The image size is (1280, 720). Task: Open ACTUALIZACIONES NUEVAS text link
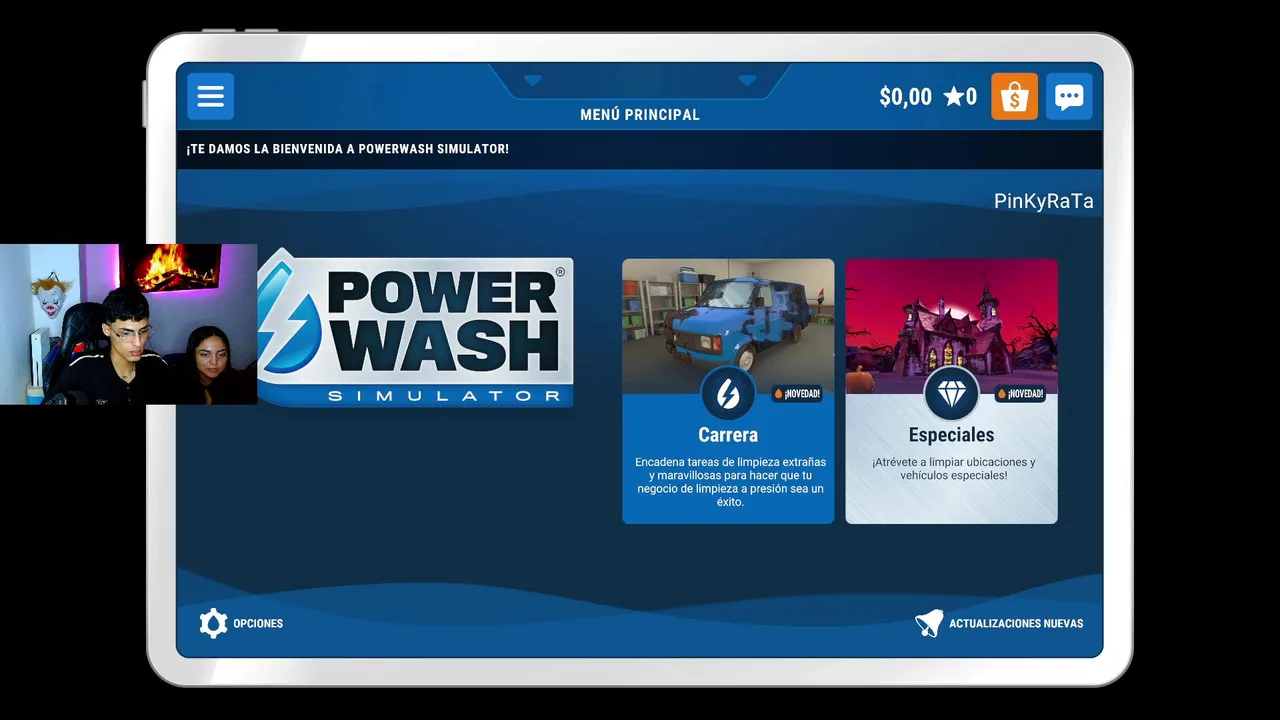pos(1016,623)
